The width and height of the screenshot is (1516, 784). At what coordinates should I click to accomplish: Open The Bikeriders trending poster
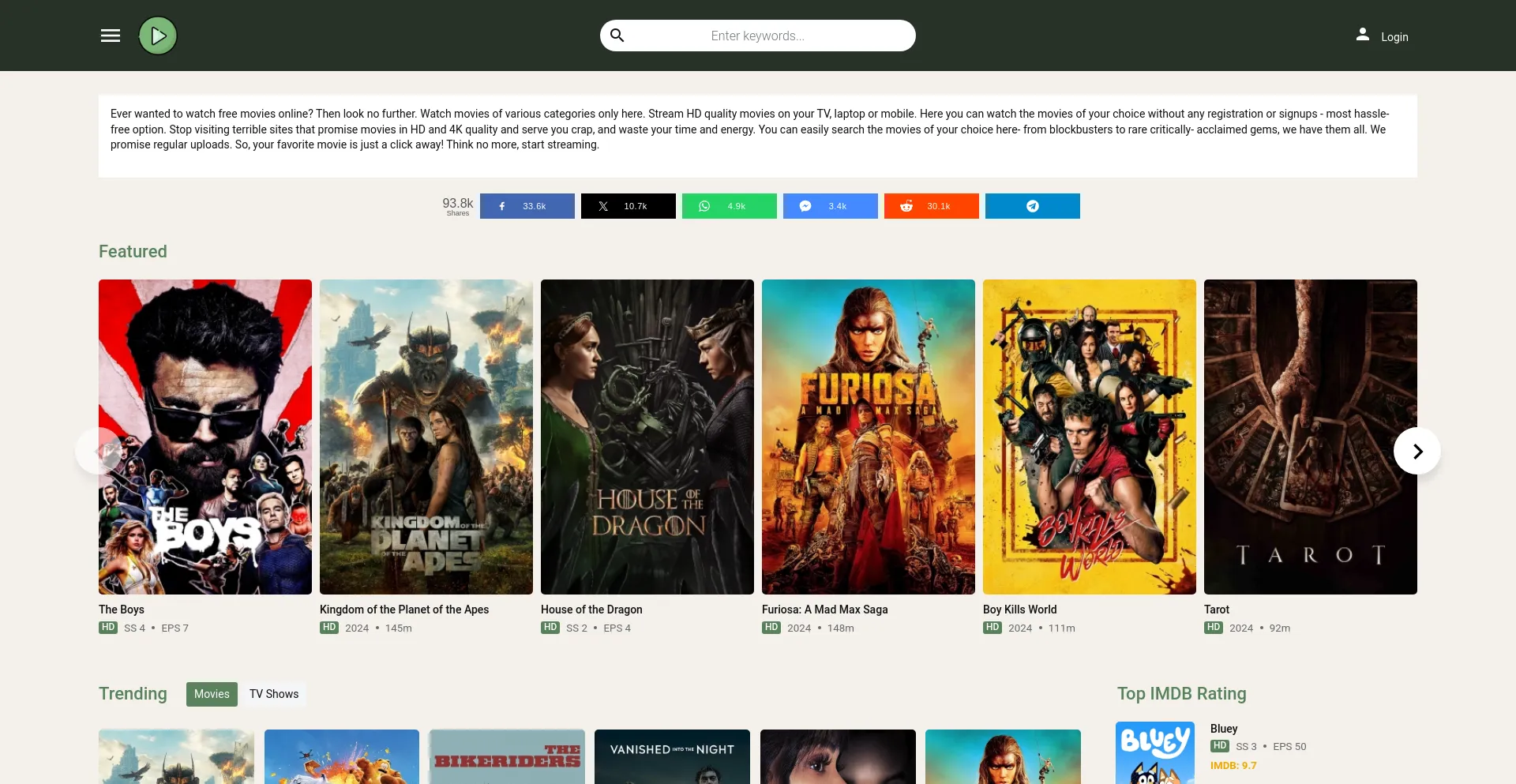coord(507,756)
